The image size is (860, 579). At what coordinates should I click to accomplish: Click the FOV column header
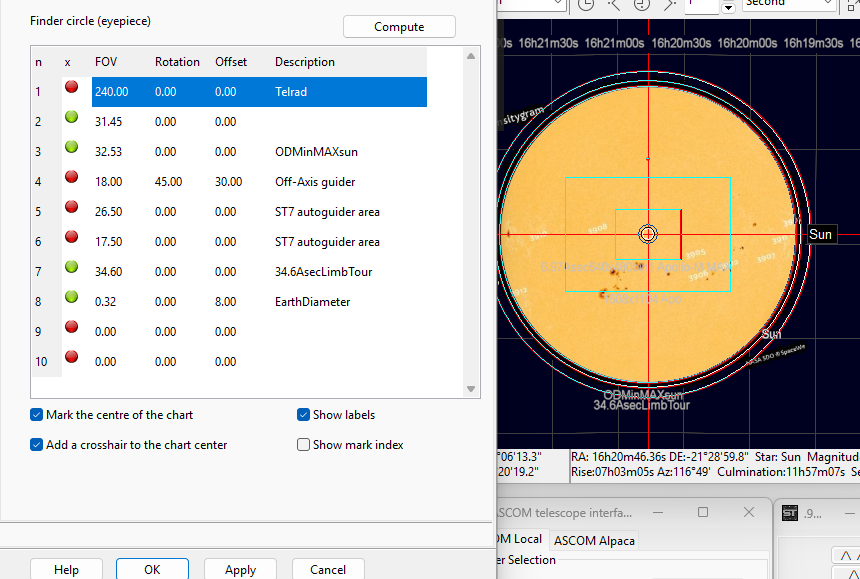click(106, 62)
